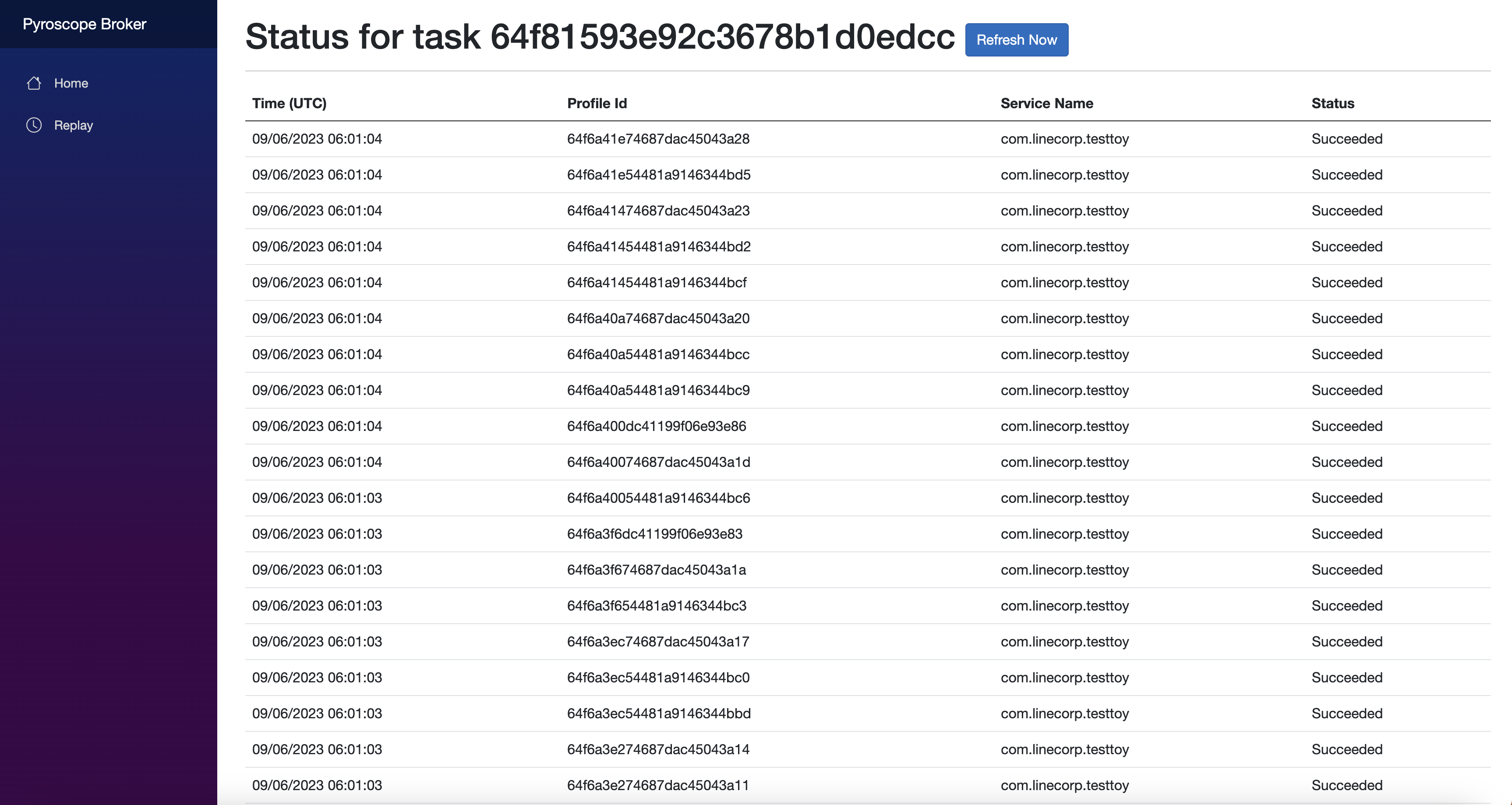Click service name in row 64f6a40a74687dac45043a20
1512x805 pixels.
[x=1065, y=318]
